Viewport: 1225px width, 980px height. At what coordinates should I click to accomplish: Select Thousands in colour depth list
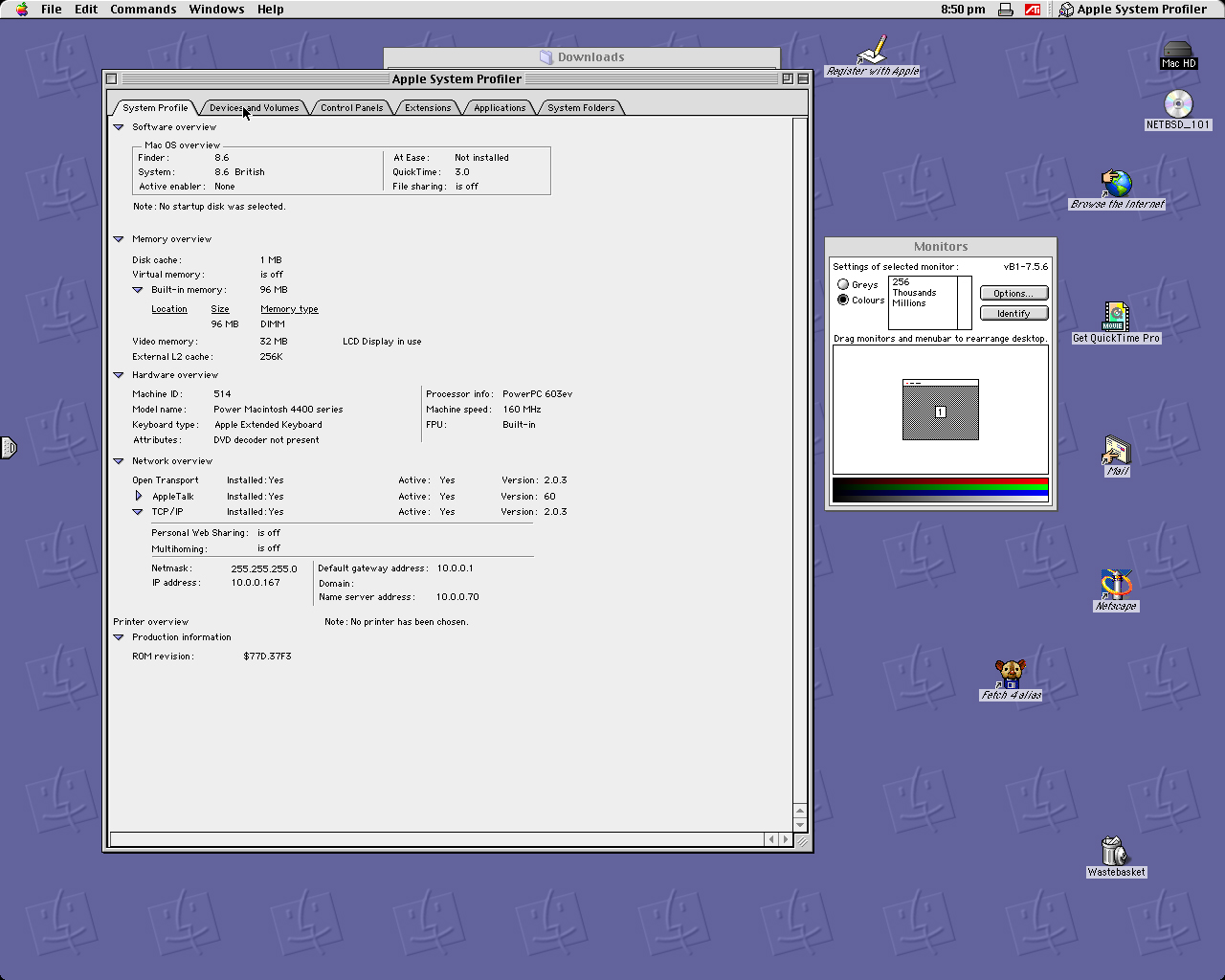coord(915,293)
